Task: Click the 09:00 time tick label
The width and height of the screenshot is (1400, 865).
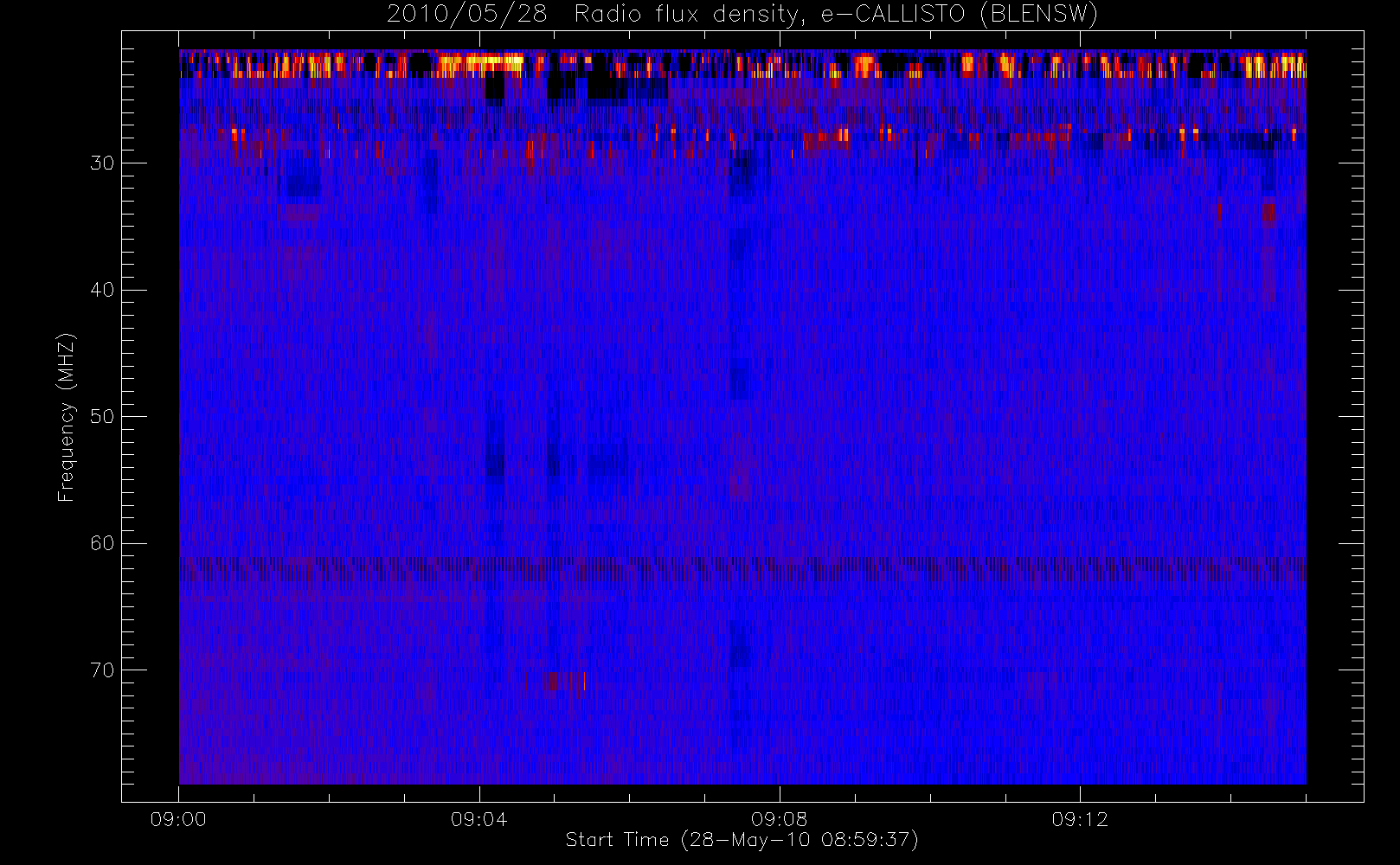Action: 178,819
